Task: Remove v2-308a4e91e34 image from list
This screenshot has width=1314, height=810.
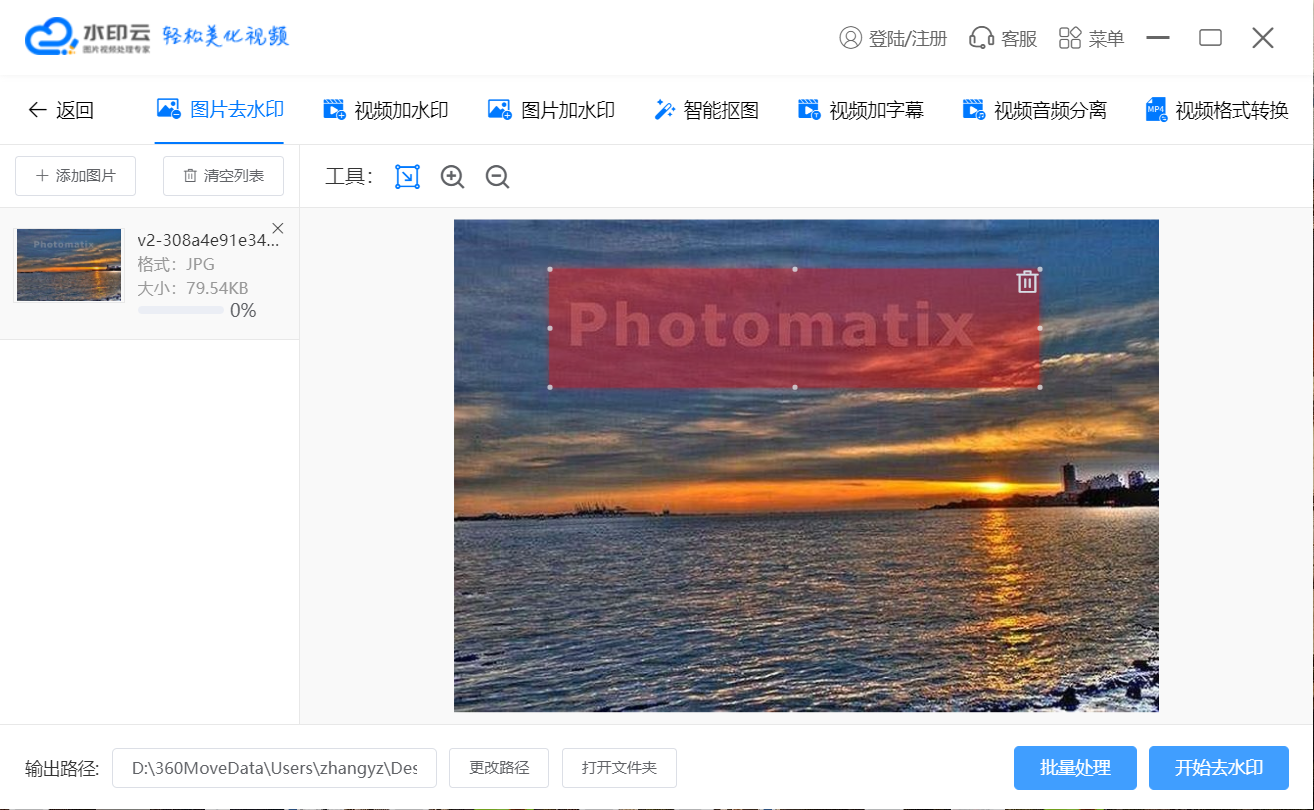Action: tap(278, 228)
